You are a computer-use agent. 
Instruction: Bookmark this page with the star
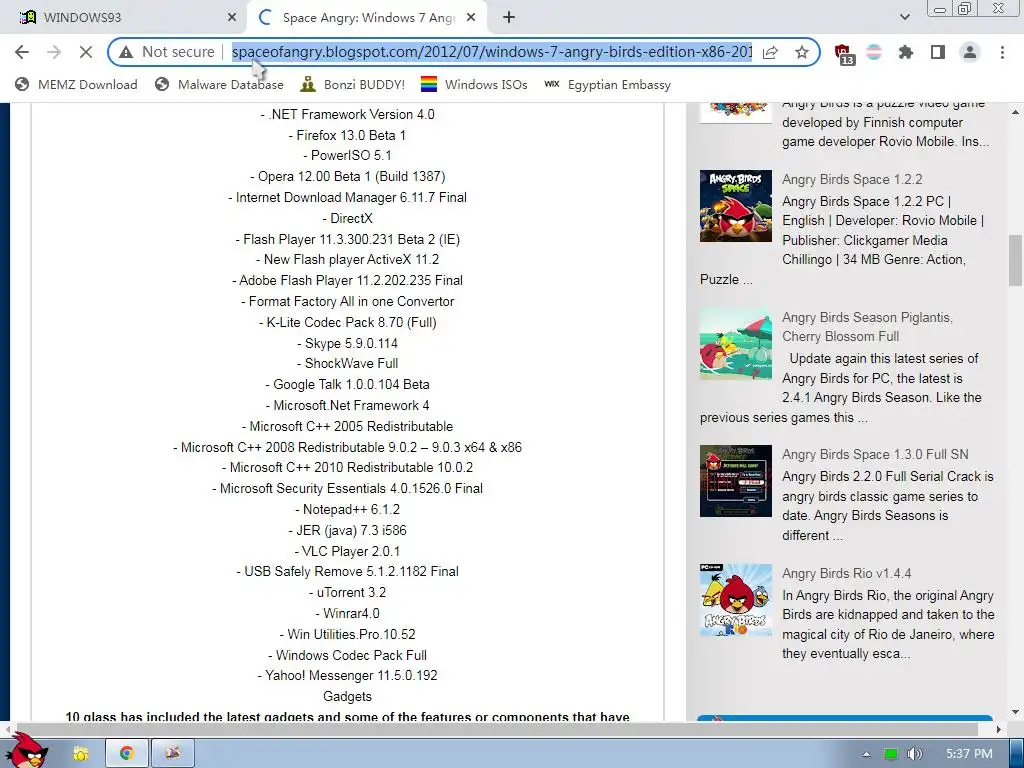click(802, 52)
